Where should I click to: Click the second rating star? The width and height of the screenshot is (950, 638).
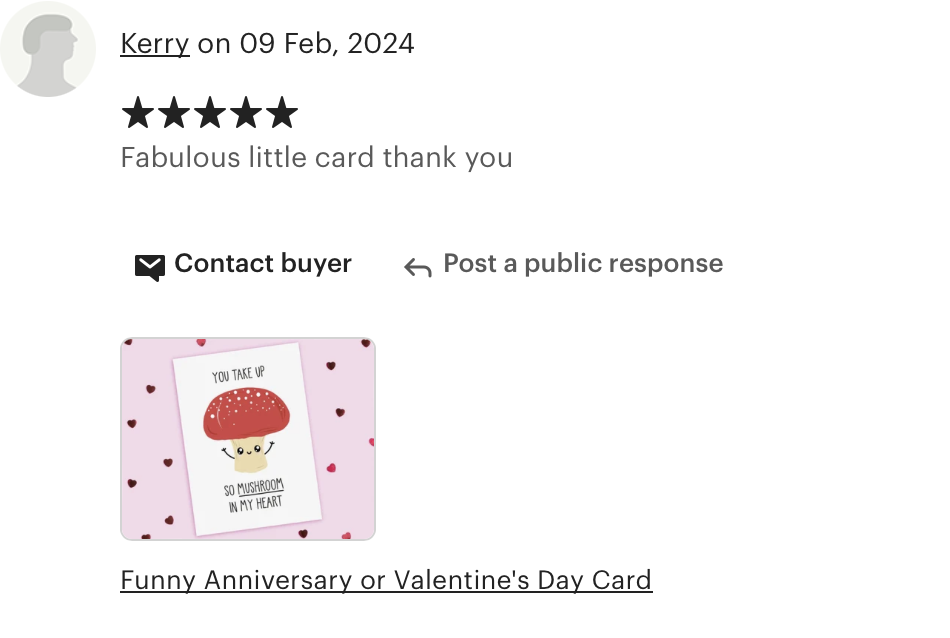tap(174, 113)
